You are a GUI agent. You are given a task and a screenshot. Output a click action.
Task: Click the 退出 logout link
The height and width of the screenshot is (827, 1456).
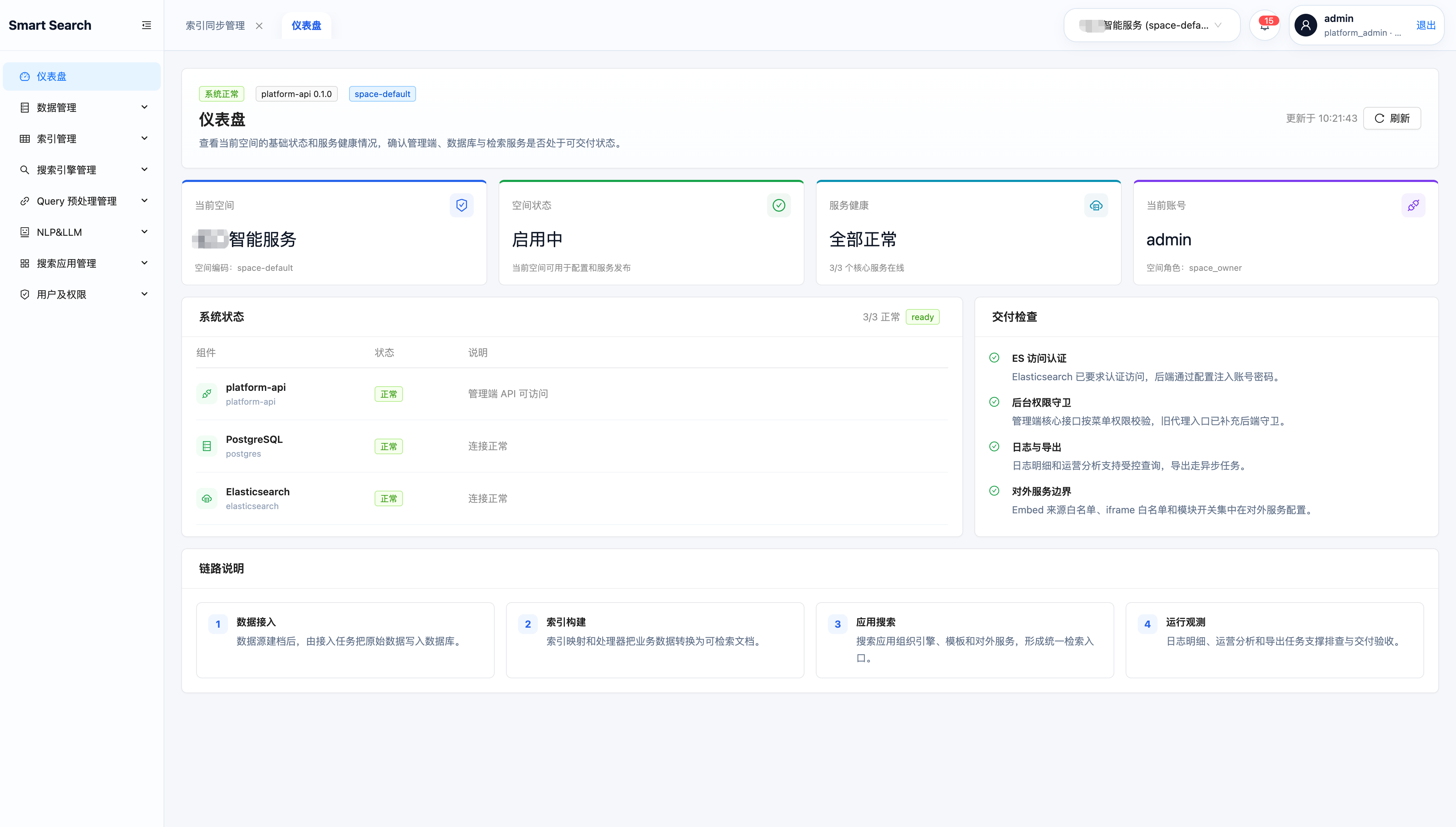[1425, 25]
